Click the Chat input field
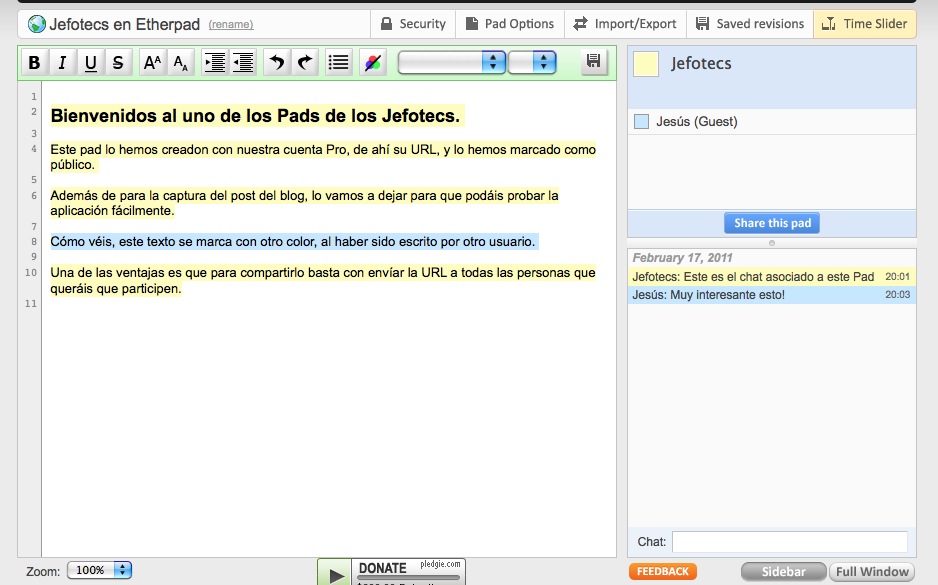 (789, 542)
